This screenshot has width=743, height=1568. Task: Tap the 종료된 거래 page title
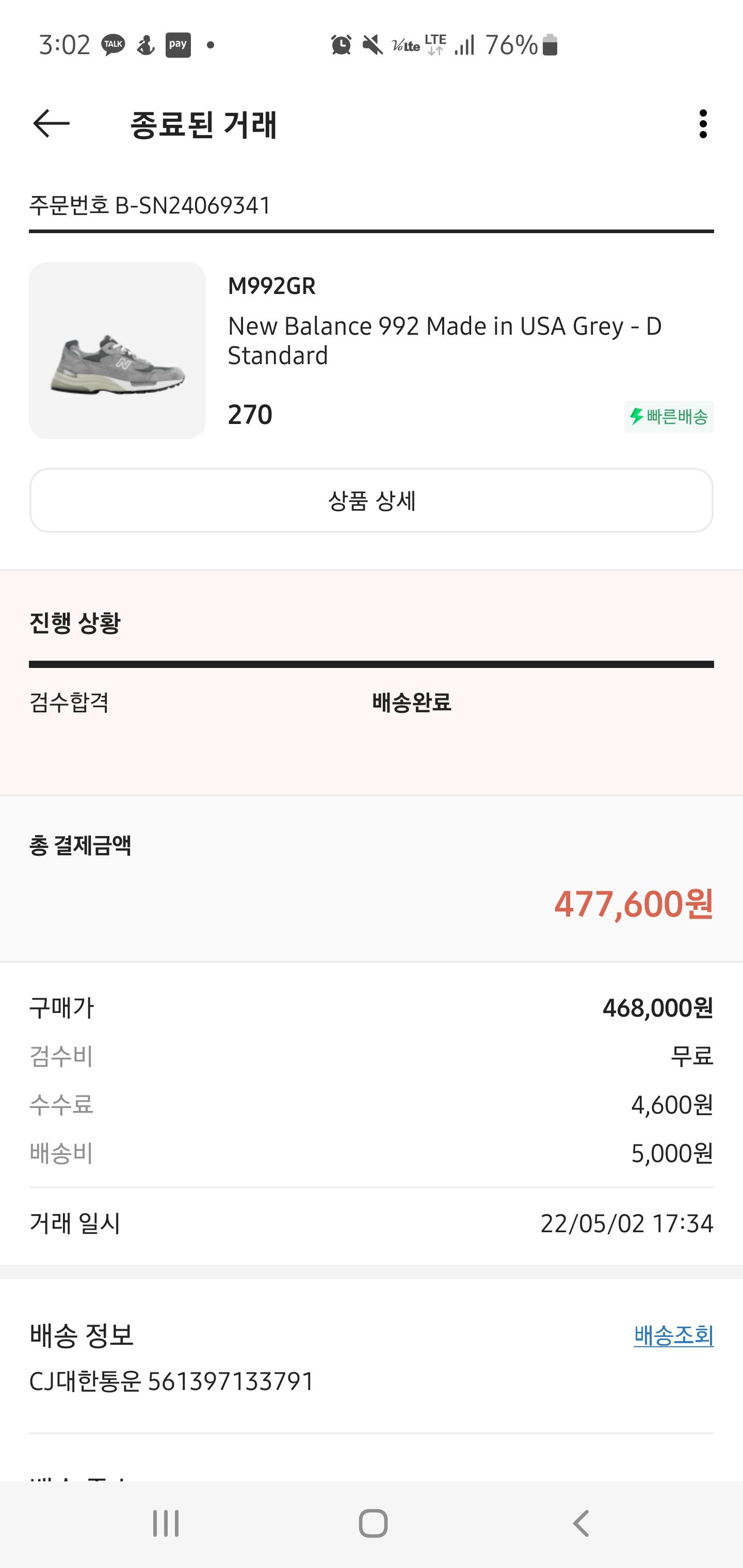tap(203, 125)
